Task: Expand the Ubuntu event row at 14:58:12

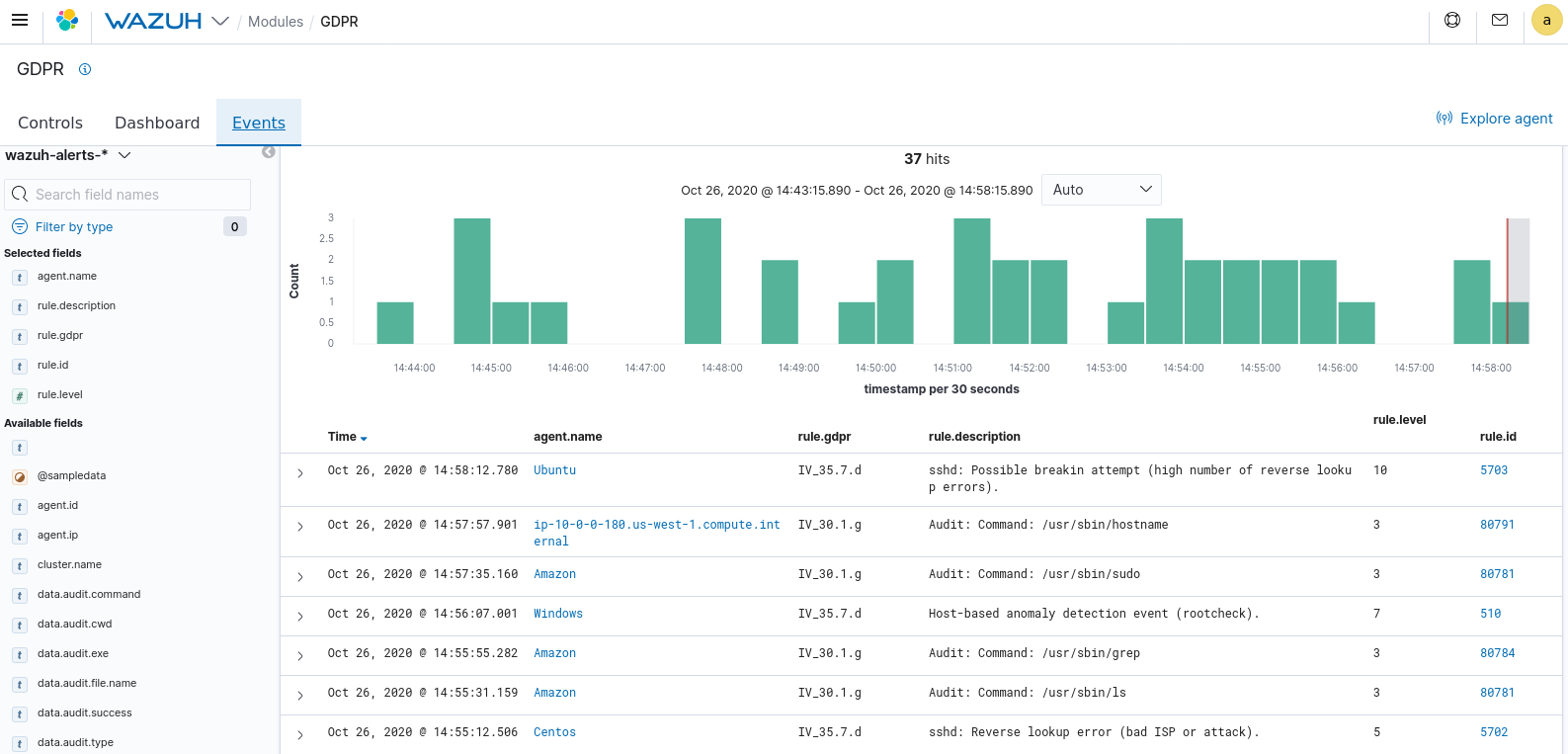Action: click(x=300, y=473)
